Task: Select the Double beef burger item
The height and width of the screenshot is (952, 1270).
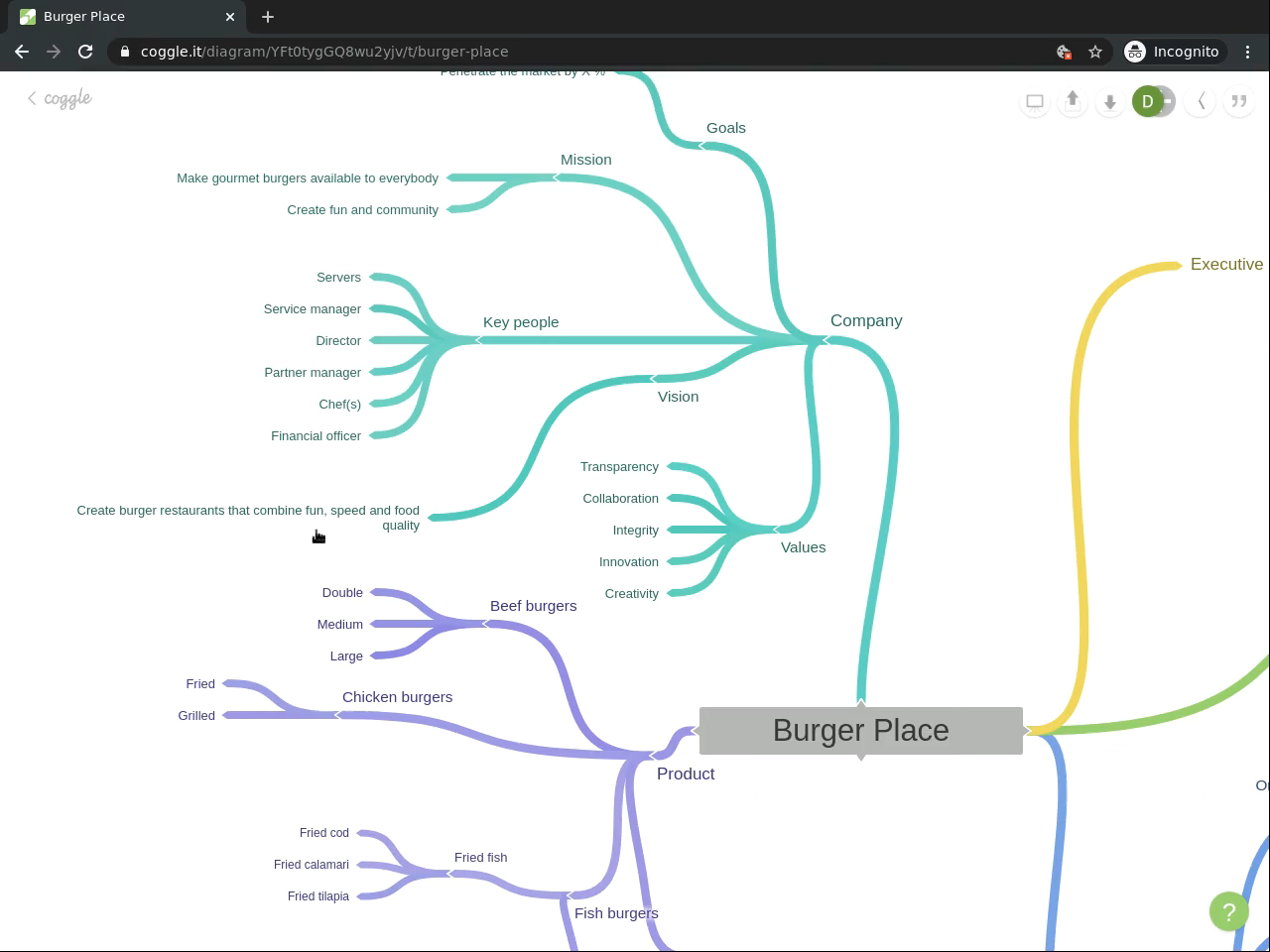Action: point(342,593)
